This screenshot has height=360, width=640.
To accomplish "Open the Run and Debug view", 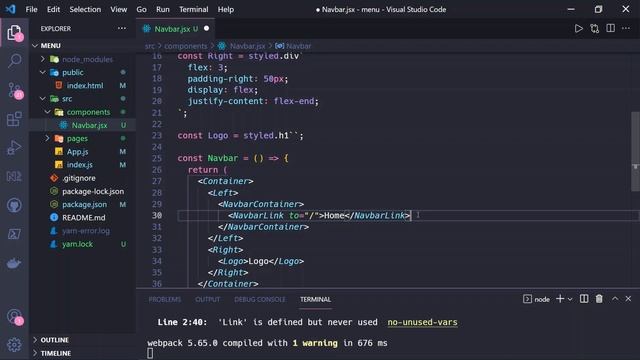I will [14, 148].
